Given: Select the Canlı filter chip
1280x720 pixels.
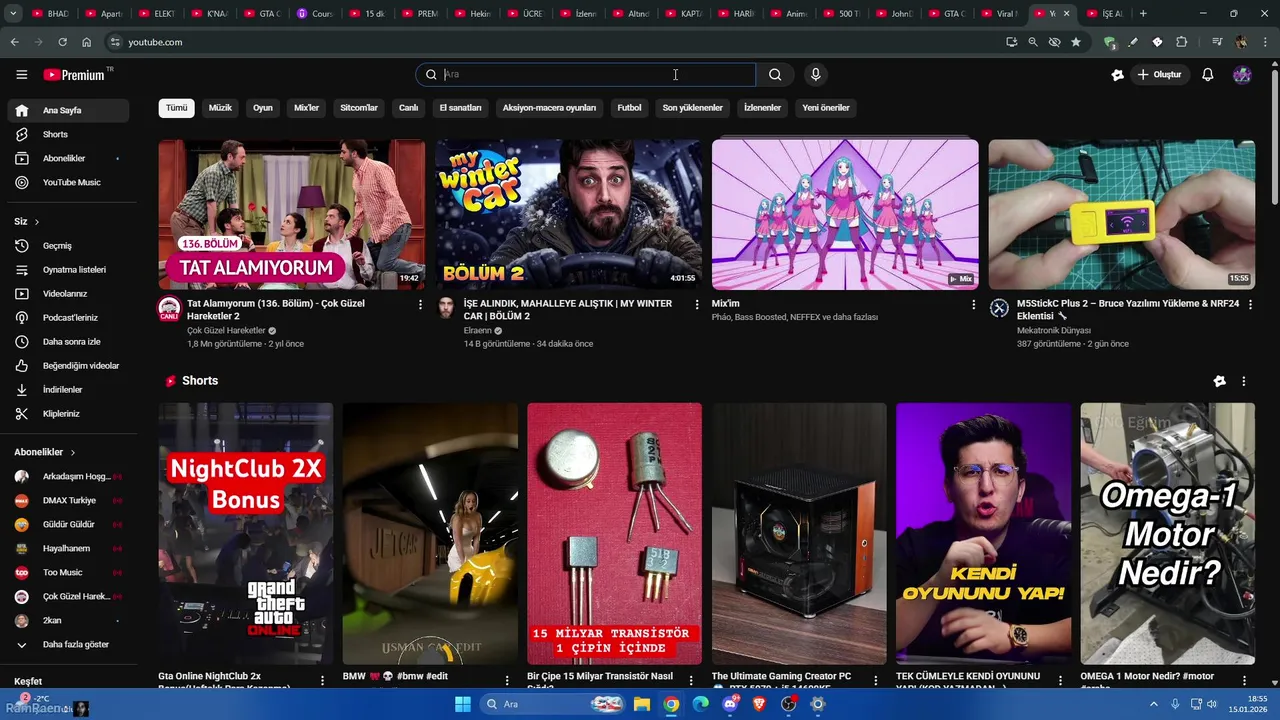Looking at the screenshot, I should [409, 108].
